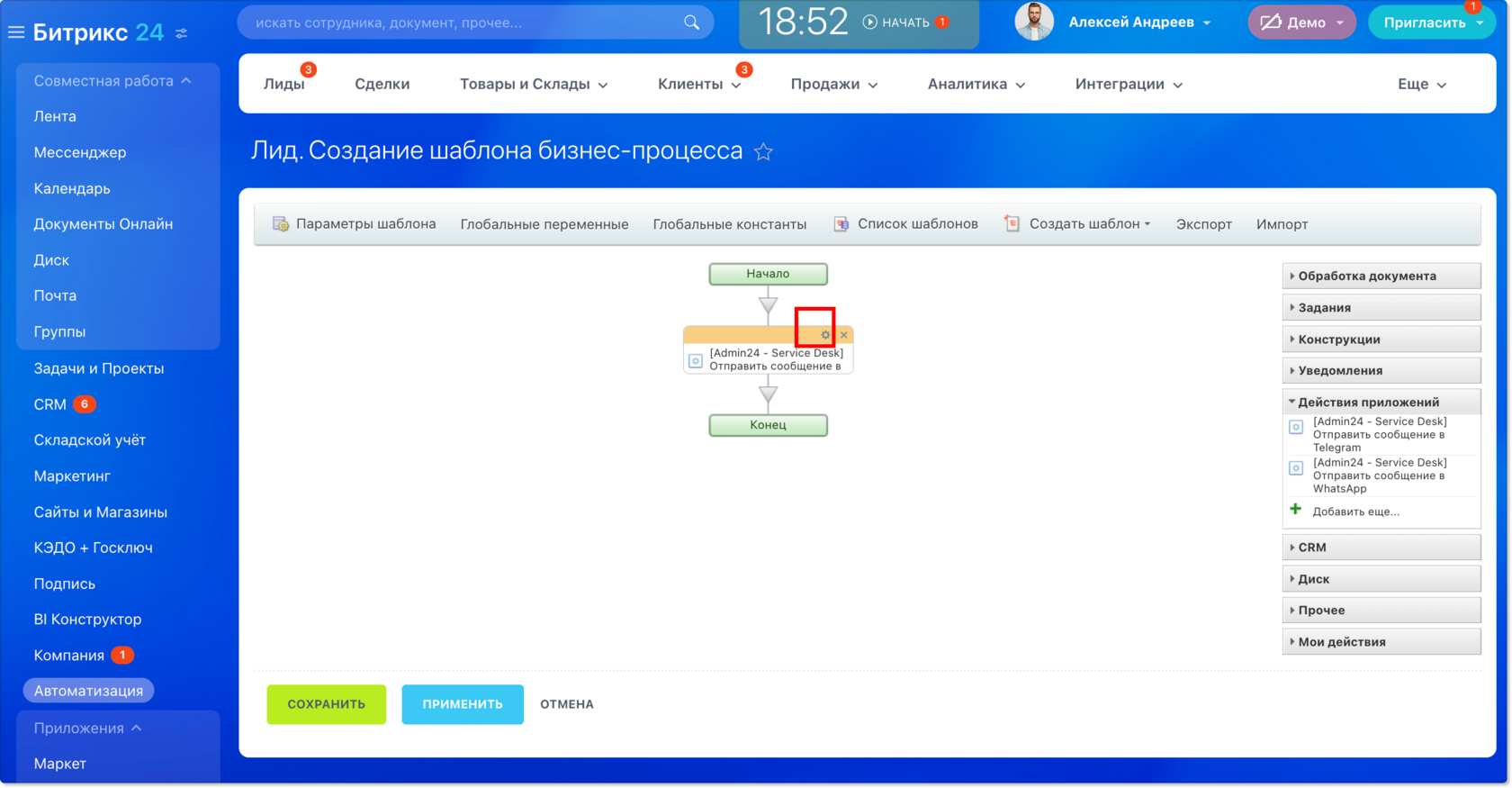This screenshot has height=788, width=1512.
Task: Click the НАЧАТЬ play icon by the clock
Action: click(869, 23)
